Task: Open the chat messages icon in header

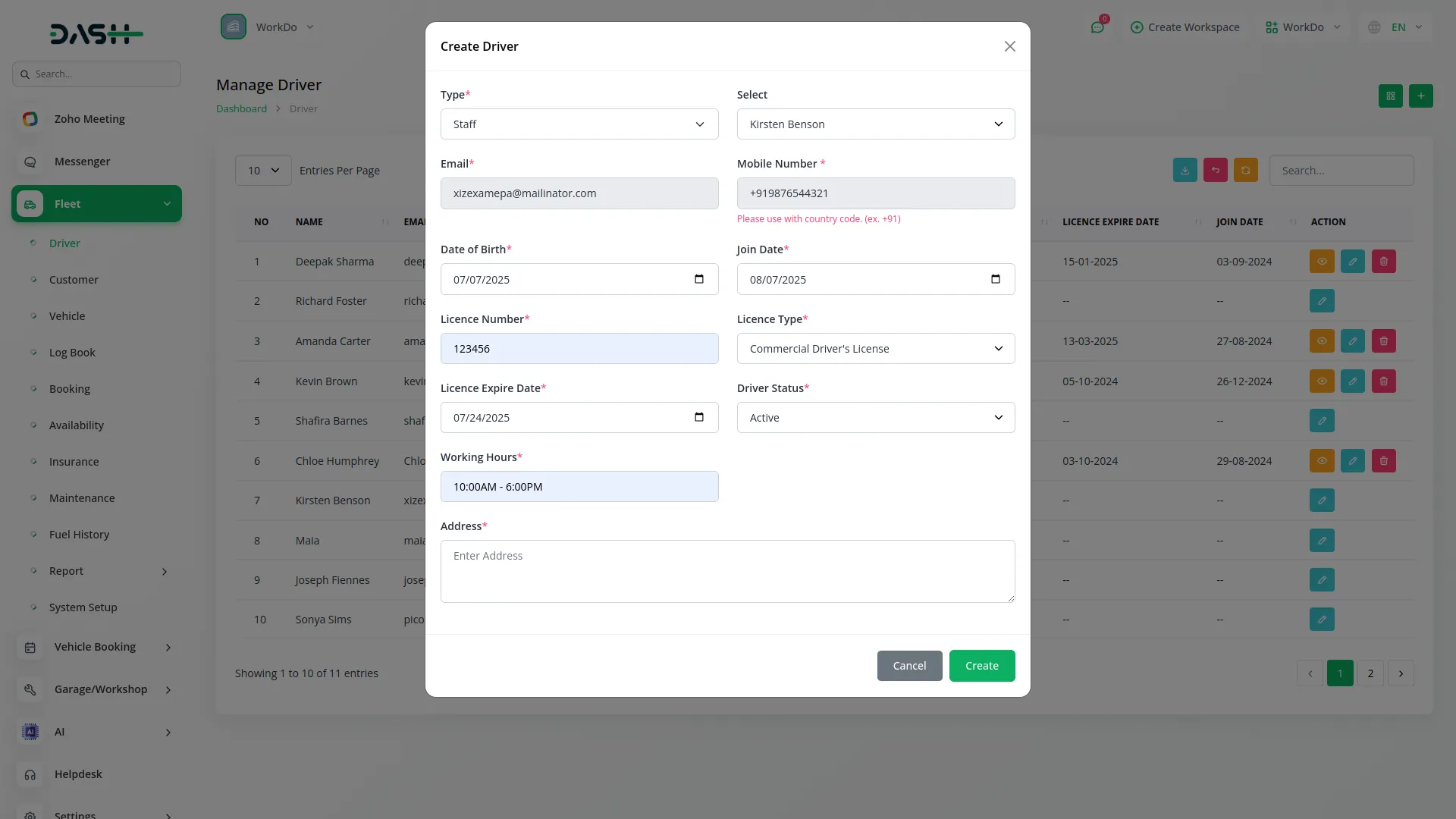Action: coord(1097,27)
